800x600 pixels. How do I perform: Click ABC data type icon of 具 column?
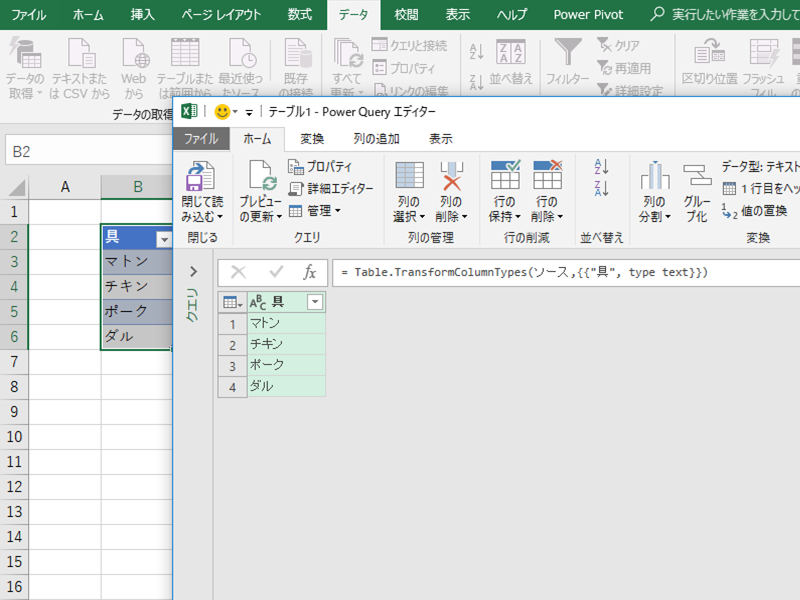(258, 303)
